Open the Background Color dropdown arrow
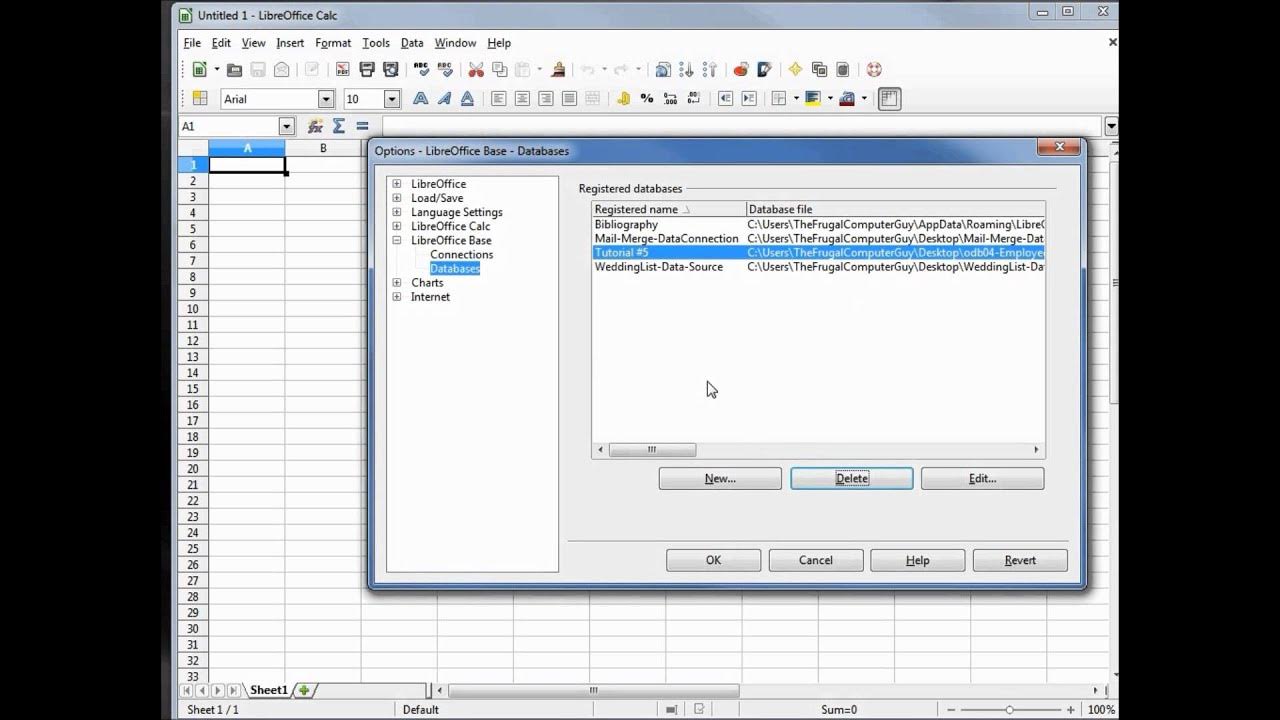The height and width of the screenshot is (720, 1280). (830, 99)
